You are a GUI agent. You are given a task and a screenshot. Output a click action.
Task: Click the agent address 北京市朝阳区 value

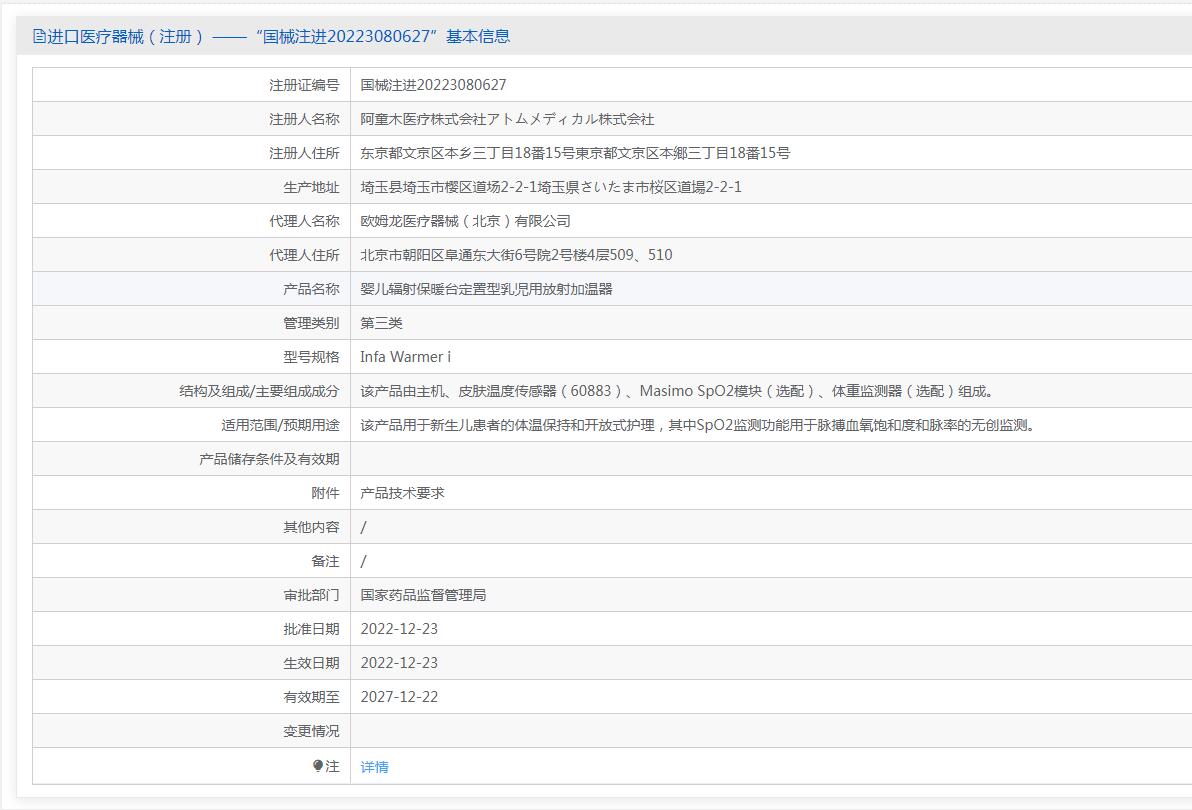[x=516, y=255]
